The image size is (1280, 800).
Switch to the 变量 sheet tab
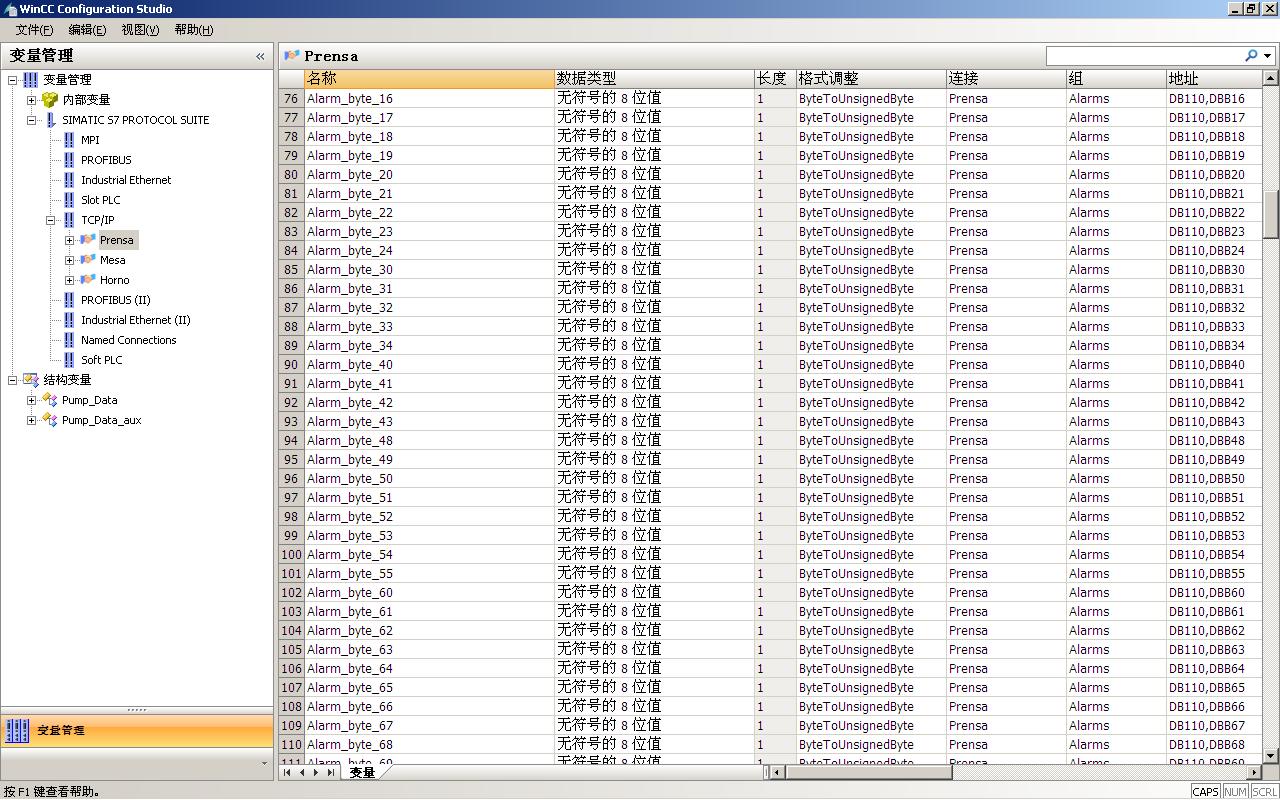pos(362,772)
